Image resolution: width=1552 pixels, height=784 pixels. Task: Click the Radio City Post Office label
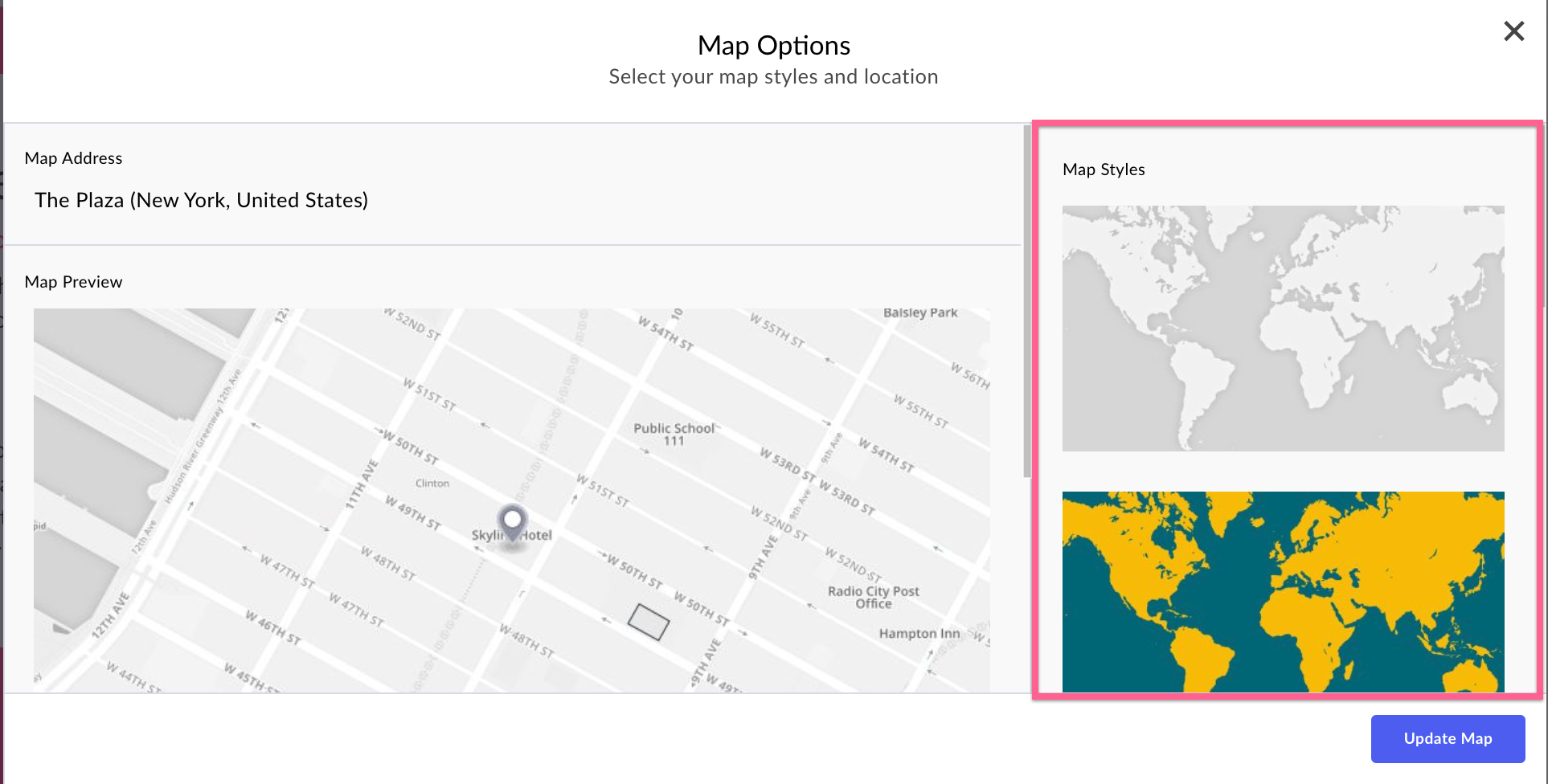[x=874, y=597]
